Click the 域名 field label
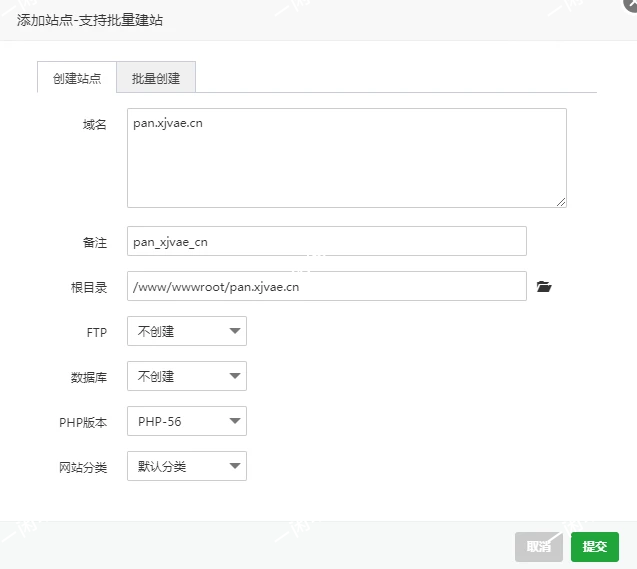The height and width of the screenshot is (569, 637). [95, 125]
